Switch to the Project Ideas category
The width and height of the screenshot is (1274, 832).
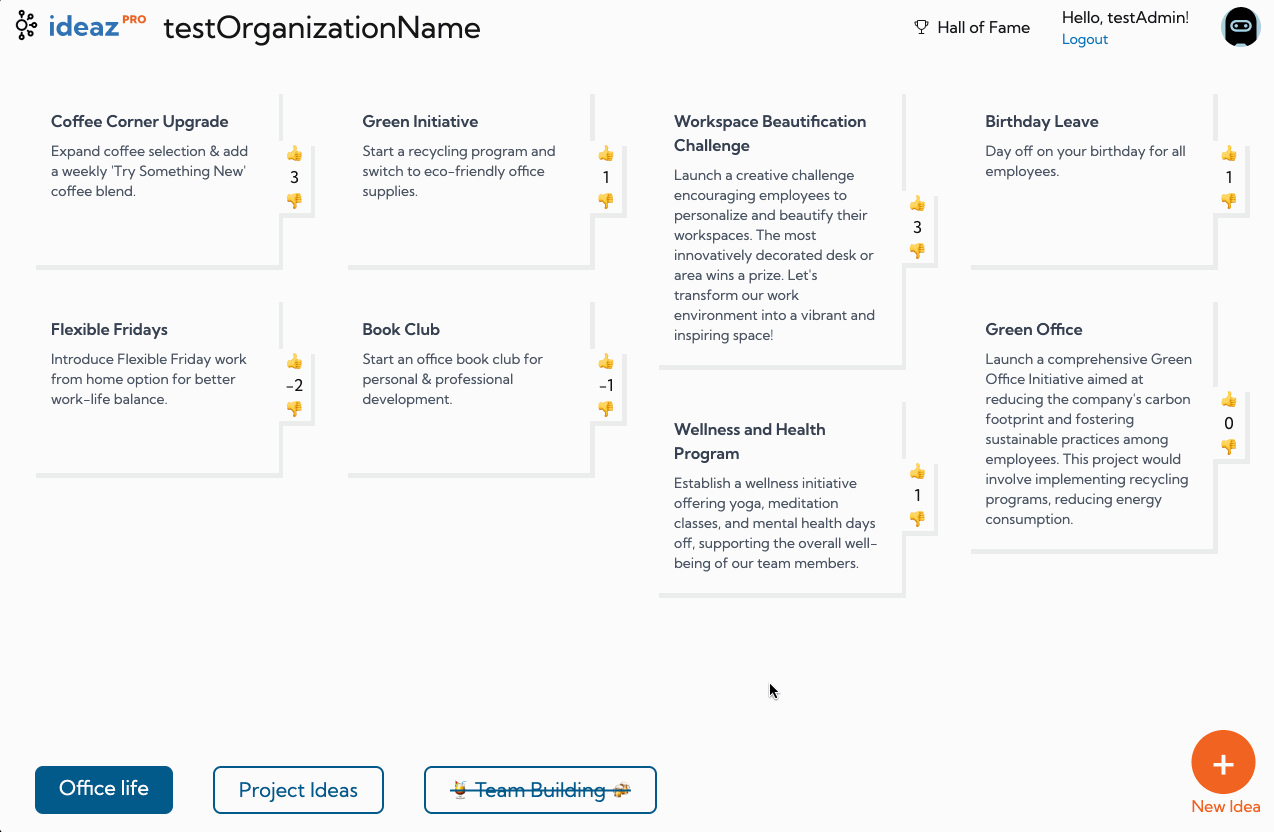[x=298, y=790]
